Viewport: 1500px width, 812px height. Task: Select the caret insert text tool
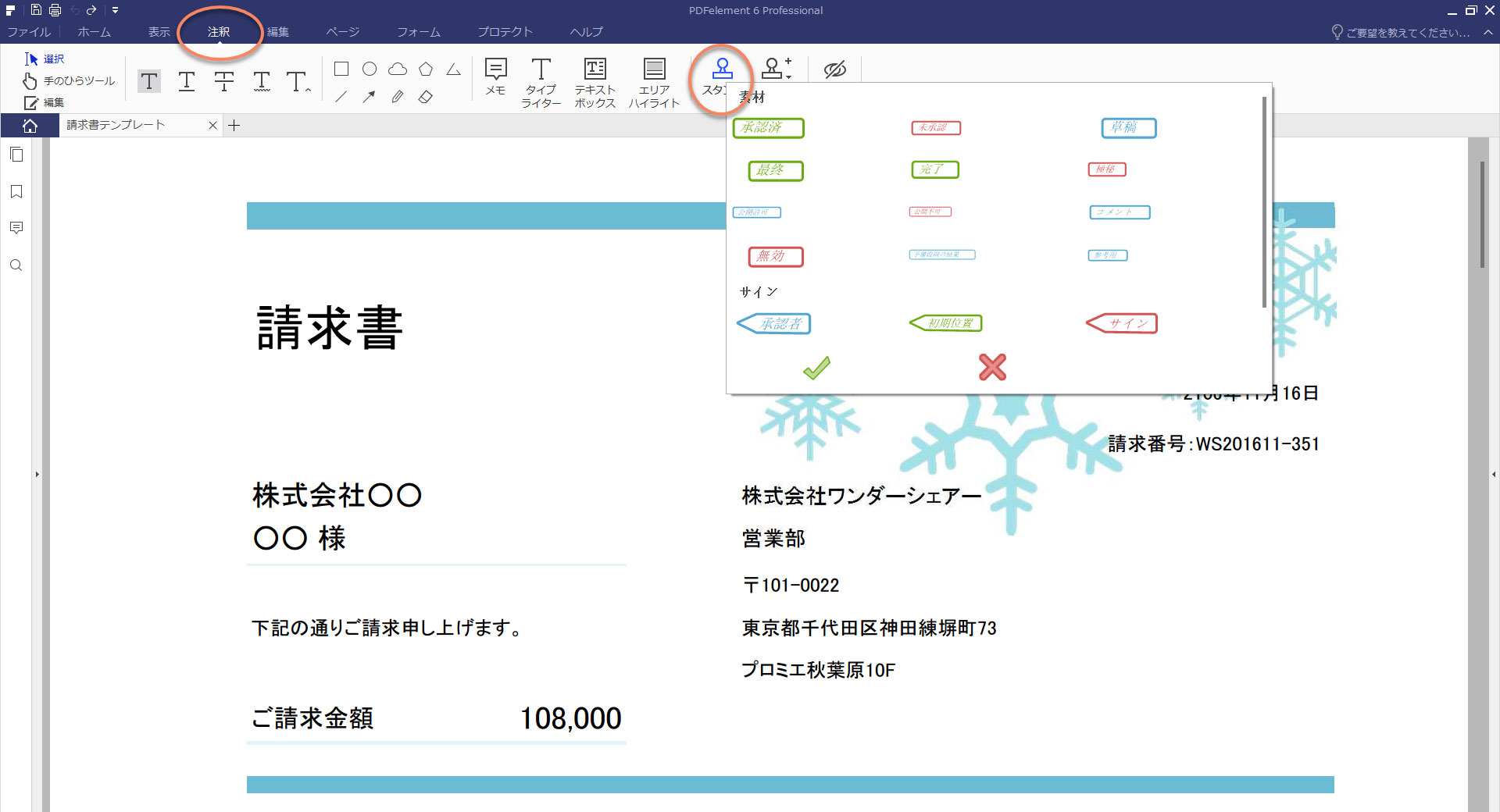tap(298, 81)
